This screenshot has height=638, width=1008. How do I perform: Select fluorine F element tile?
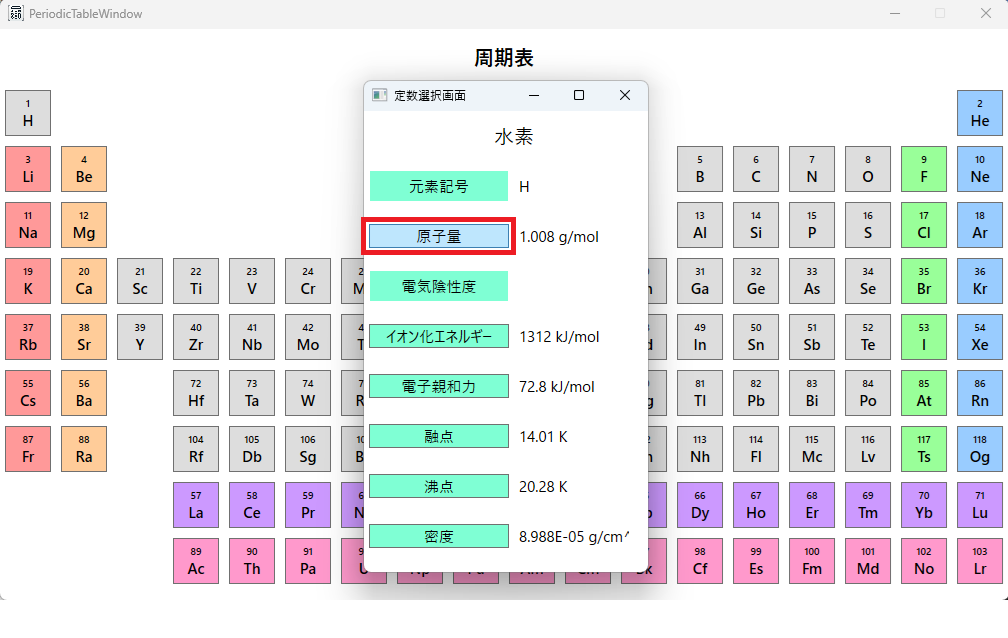923,169
